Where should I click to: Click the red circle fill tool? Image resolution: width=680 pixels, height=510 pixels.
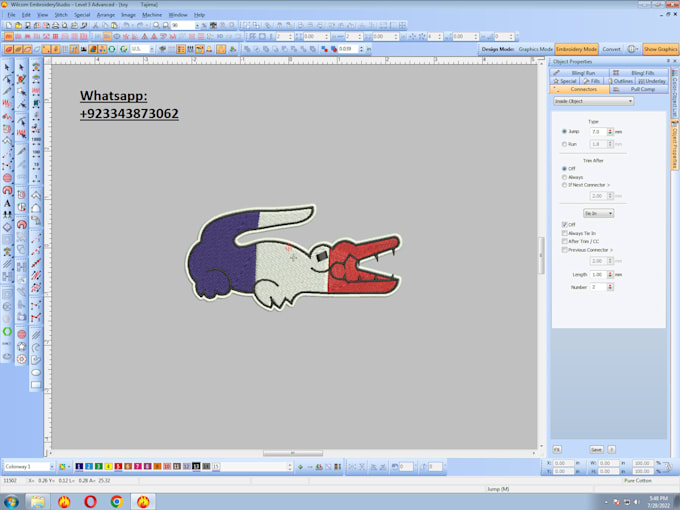(x=7, y=178)
